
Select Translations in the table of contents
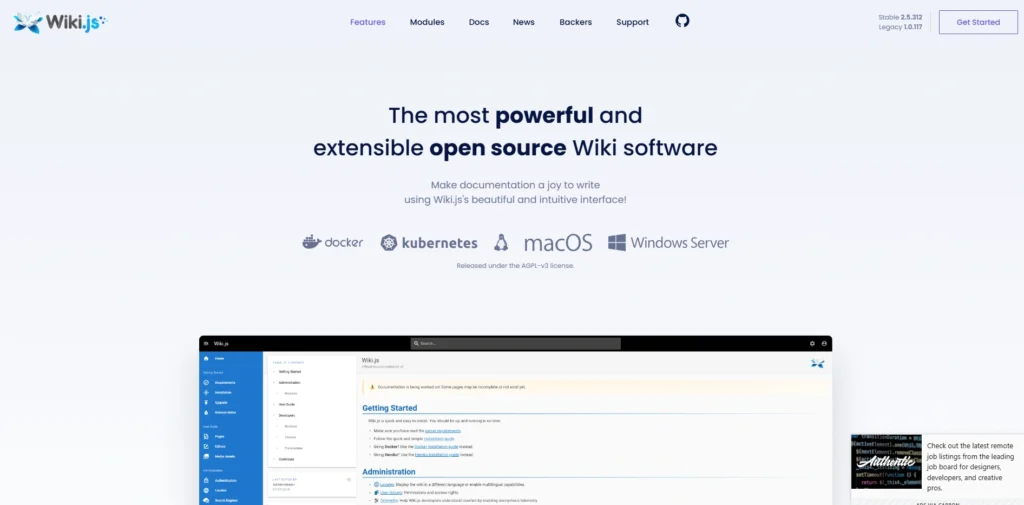[x=293, y=448]
